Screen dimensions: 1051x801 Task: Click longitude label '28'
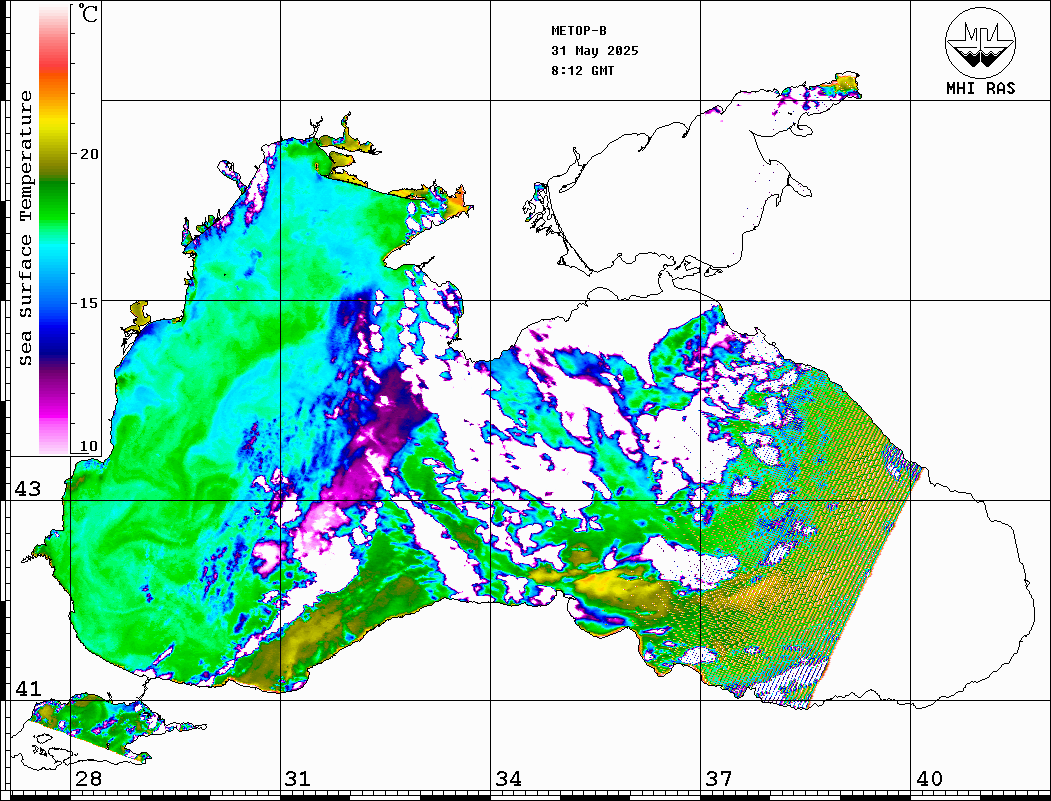pos(88,778)
